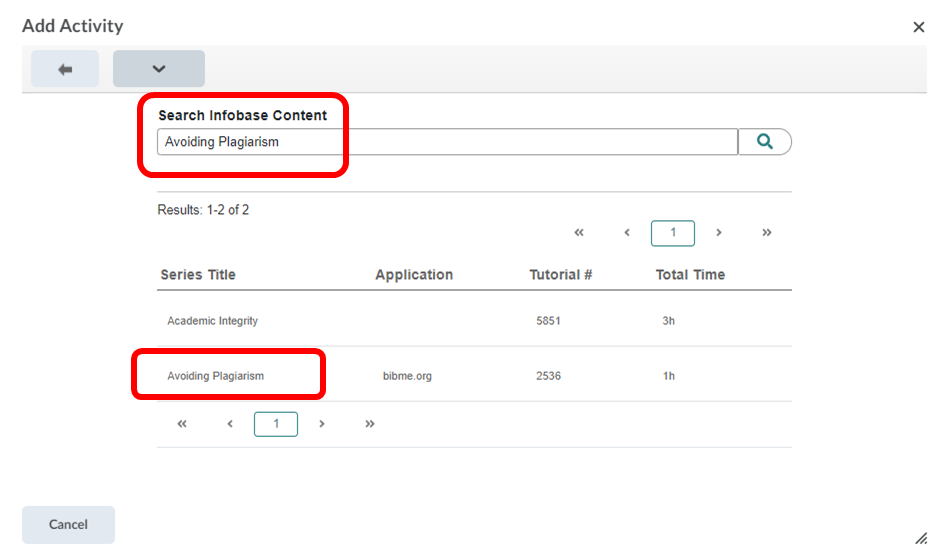Open the Avoiding Plagiarism series result

click(215, 376)
